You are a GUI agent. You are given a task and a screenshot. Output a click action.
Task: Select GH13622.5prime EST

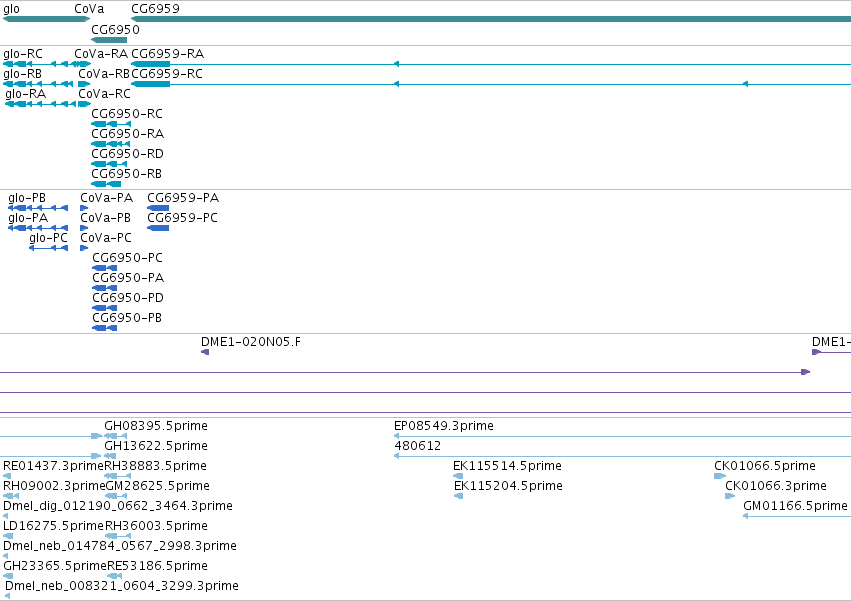tap(110, 456)
